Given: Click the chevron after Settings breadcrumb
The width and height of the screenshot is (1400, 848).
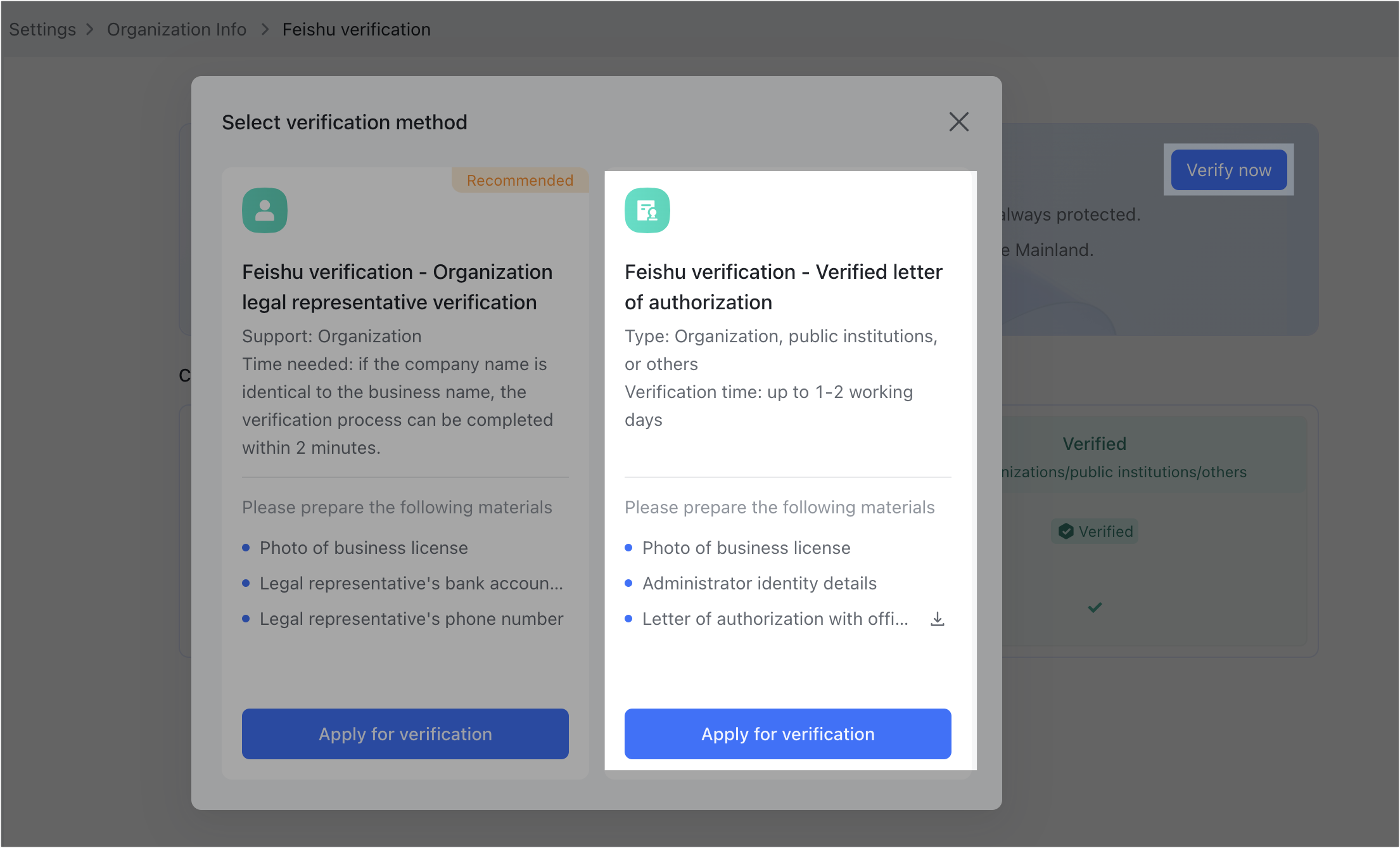Looking at the screenshot, I should (89, 29).
